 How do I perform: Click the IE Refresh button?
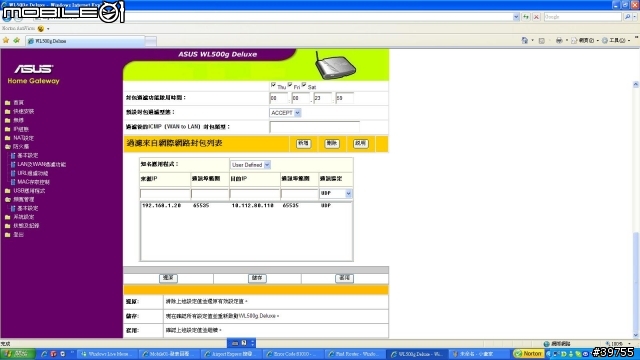point(526,17)
